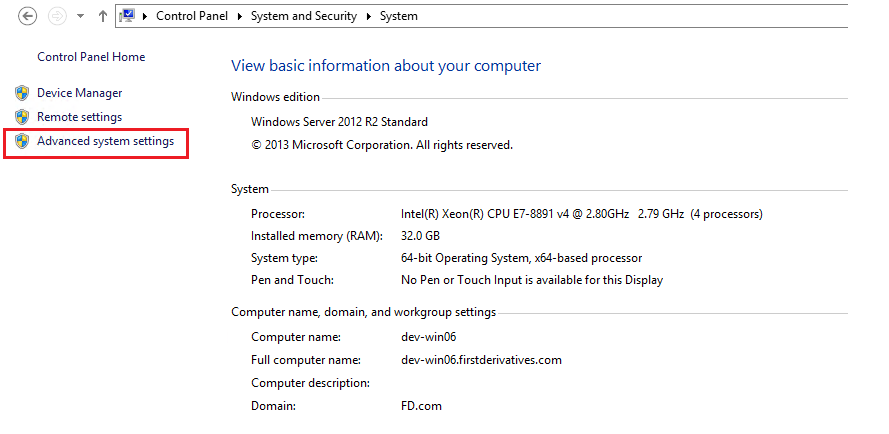The image size is (889, 434).
Task: Click the Full computer name label
Action: click(x=306, y=360)
